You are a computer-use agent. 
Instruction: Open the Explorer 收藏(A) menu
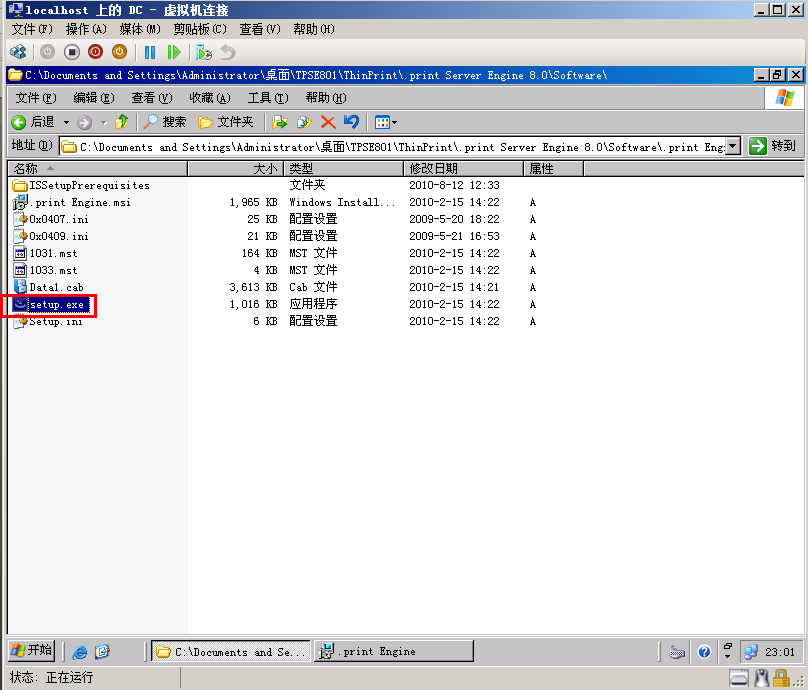pos(210,97)
